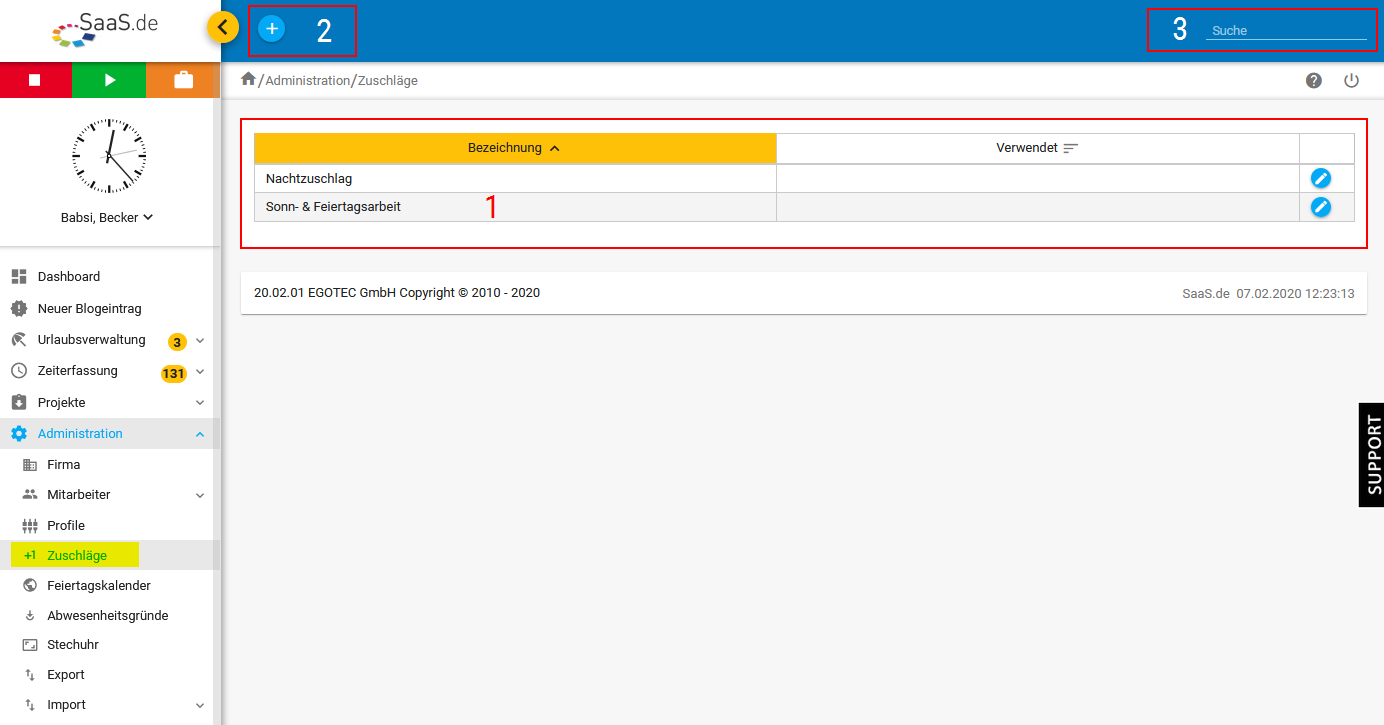Screen dimensions: 1384x725
Task: Click the orange briefcase button
Action: 183,80
